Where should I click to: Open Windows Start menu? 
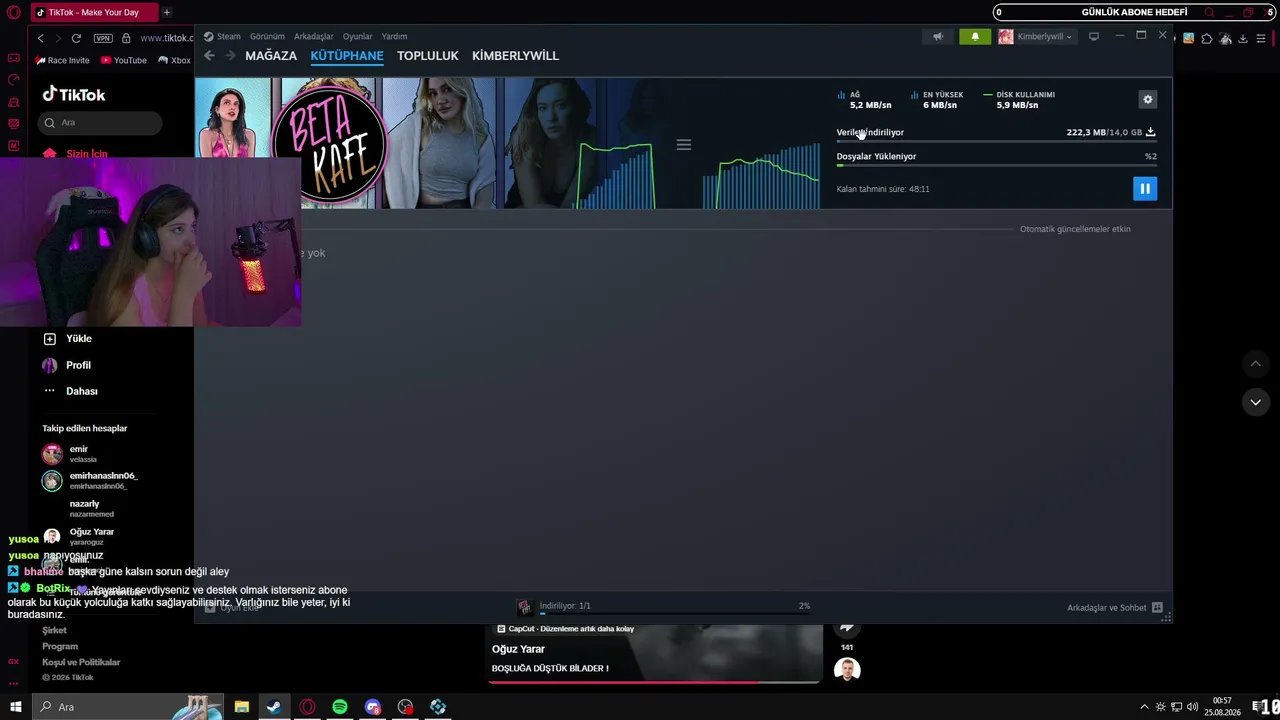[15, 707]
